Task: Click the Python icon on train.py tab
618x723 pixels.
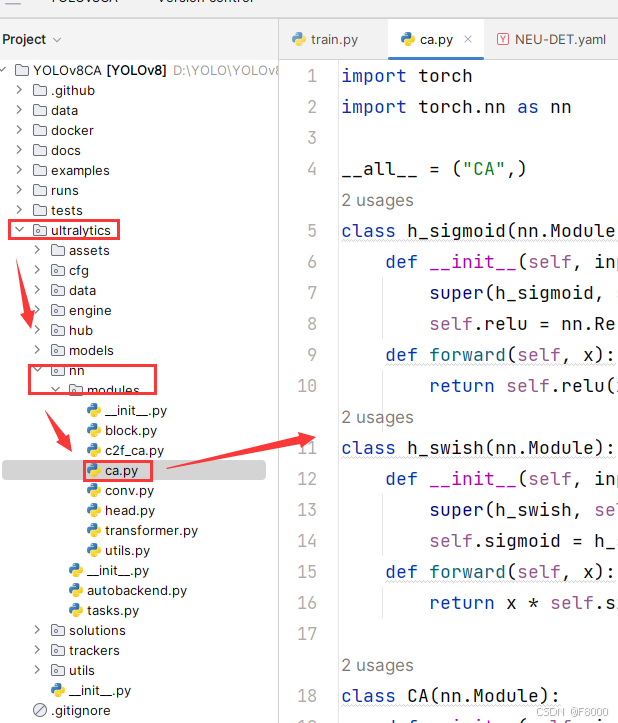Action: pos(299,39)
